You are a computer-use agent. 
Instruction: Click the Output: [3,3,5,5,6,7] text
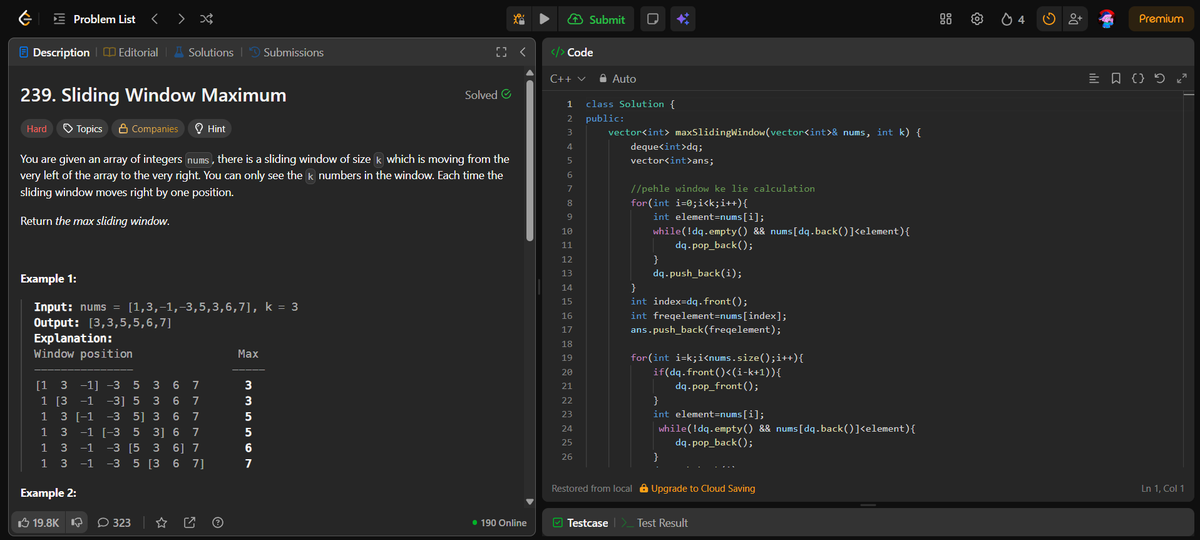[x=104, y=323]
